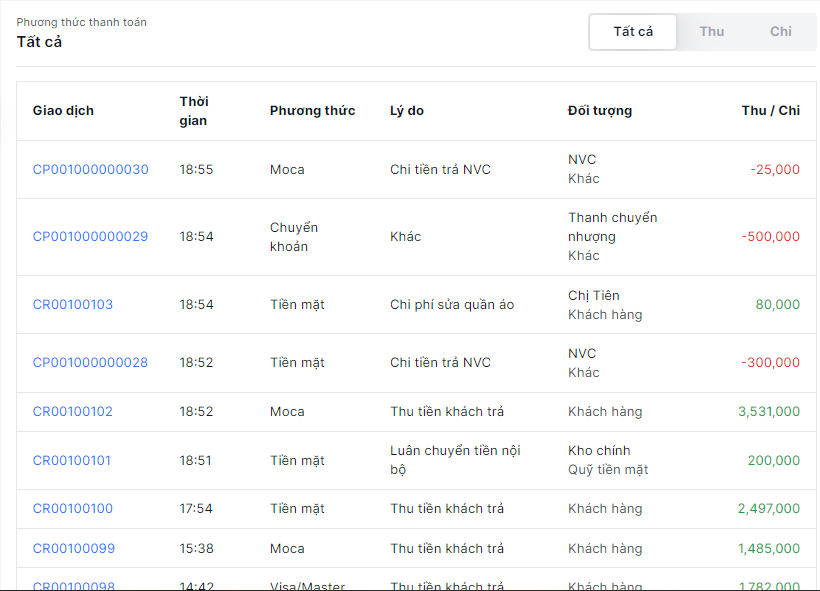Open transaction CP001000000030

pyautogui.click(x=90, y=170)
